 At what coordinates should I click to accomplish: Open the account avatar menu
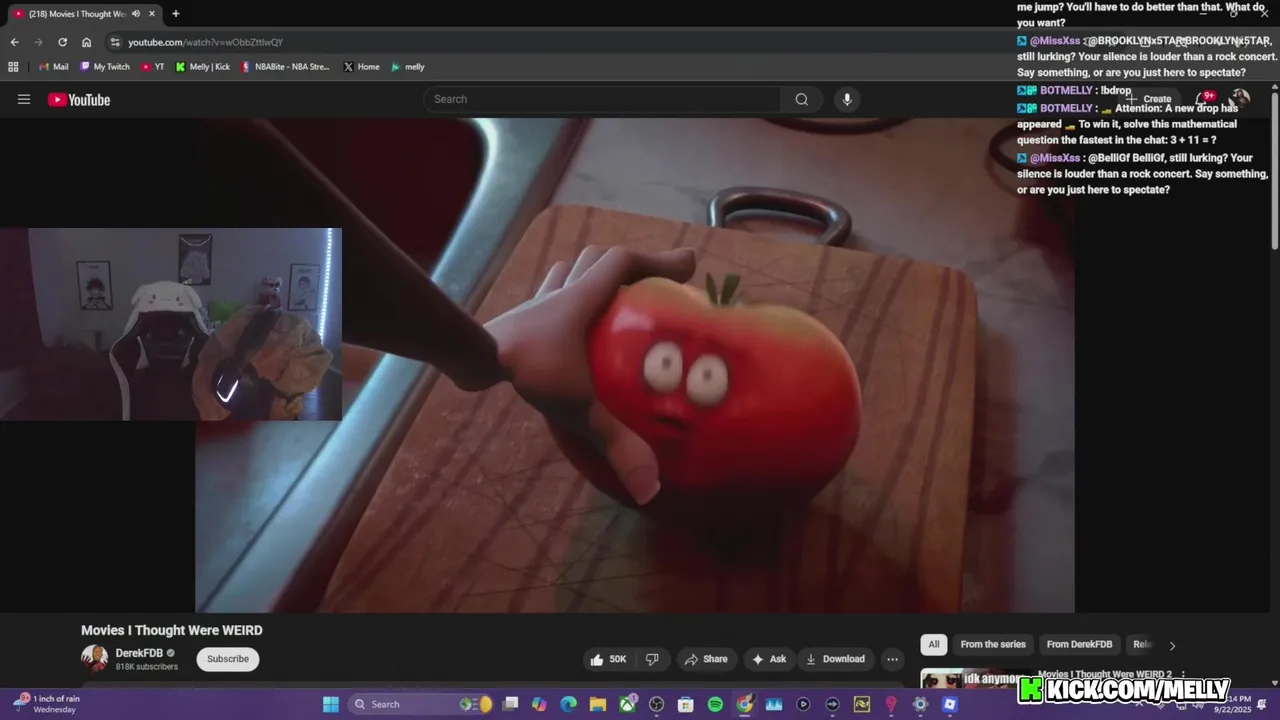pos(1240,98)
